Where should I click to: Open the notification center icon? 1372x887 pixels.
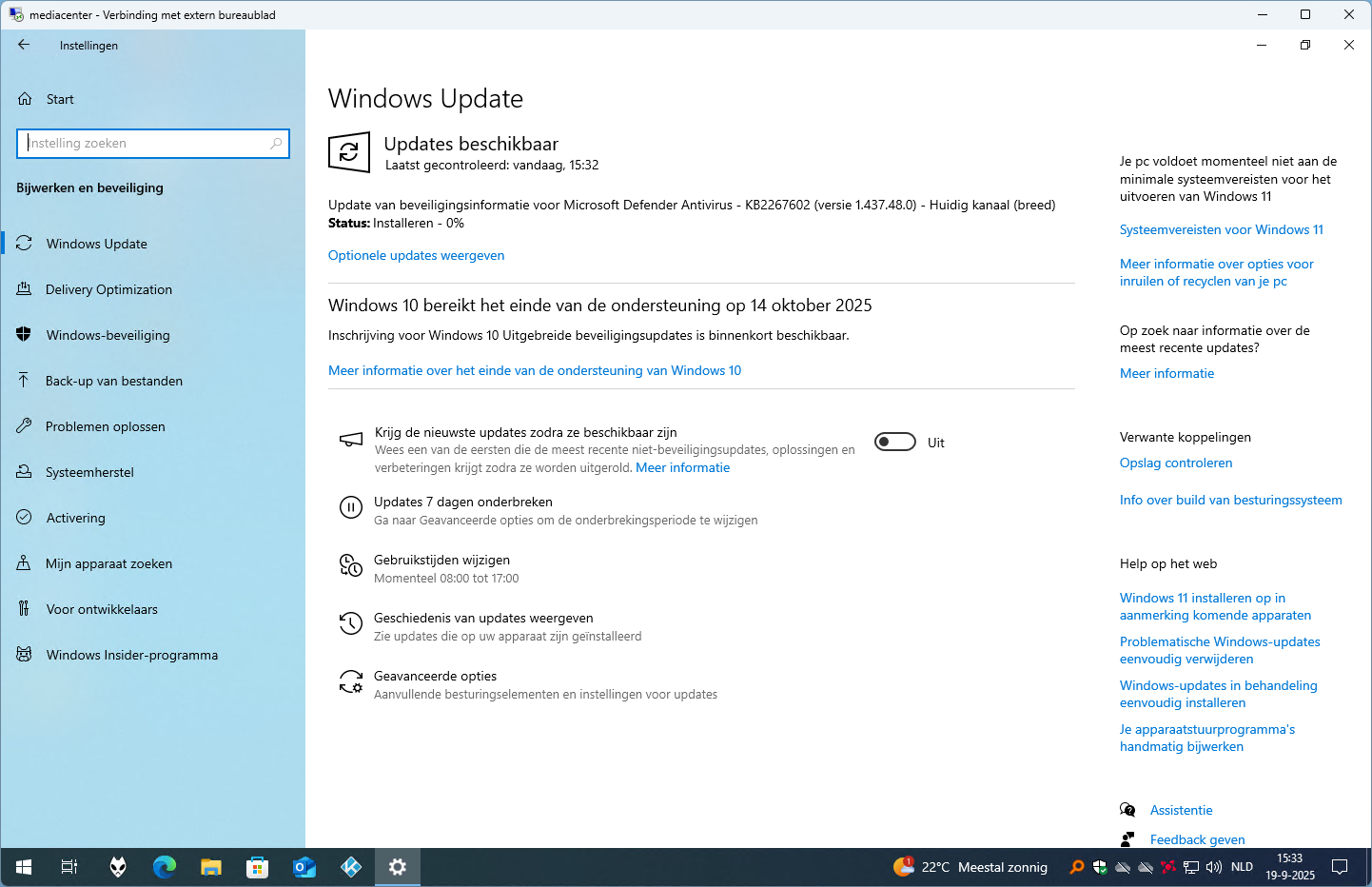1340,867
